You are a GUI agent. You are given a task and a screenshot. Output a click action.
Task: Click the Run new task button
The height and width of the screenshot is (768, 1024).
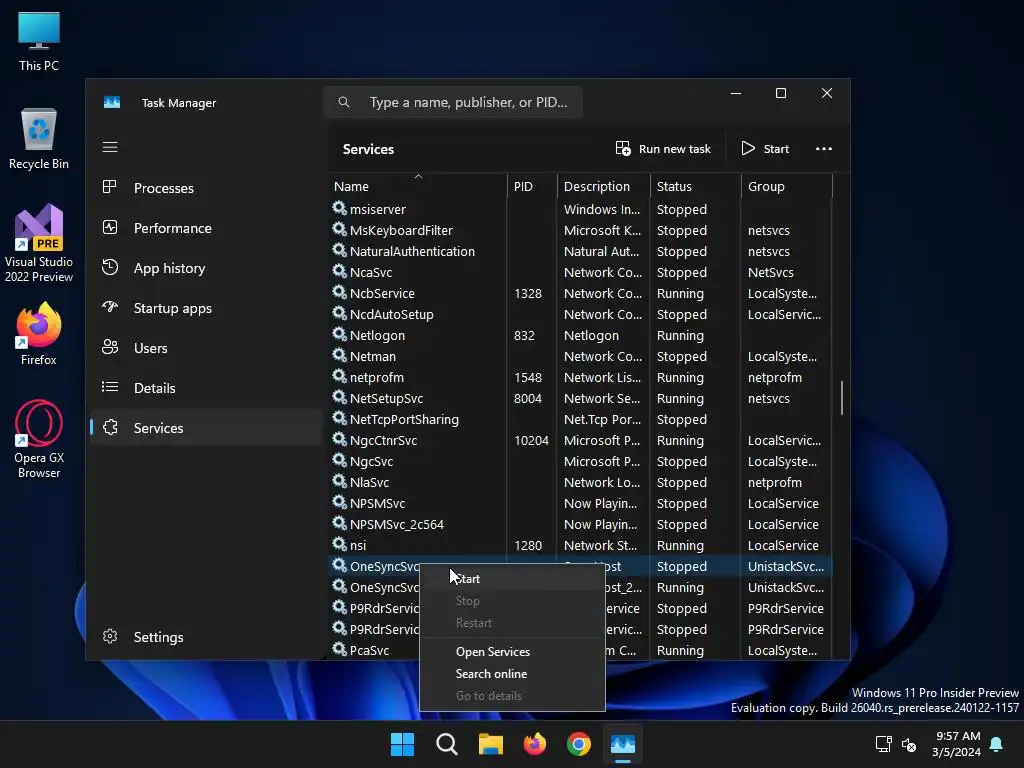tap(663, 149)
